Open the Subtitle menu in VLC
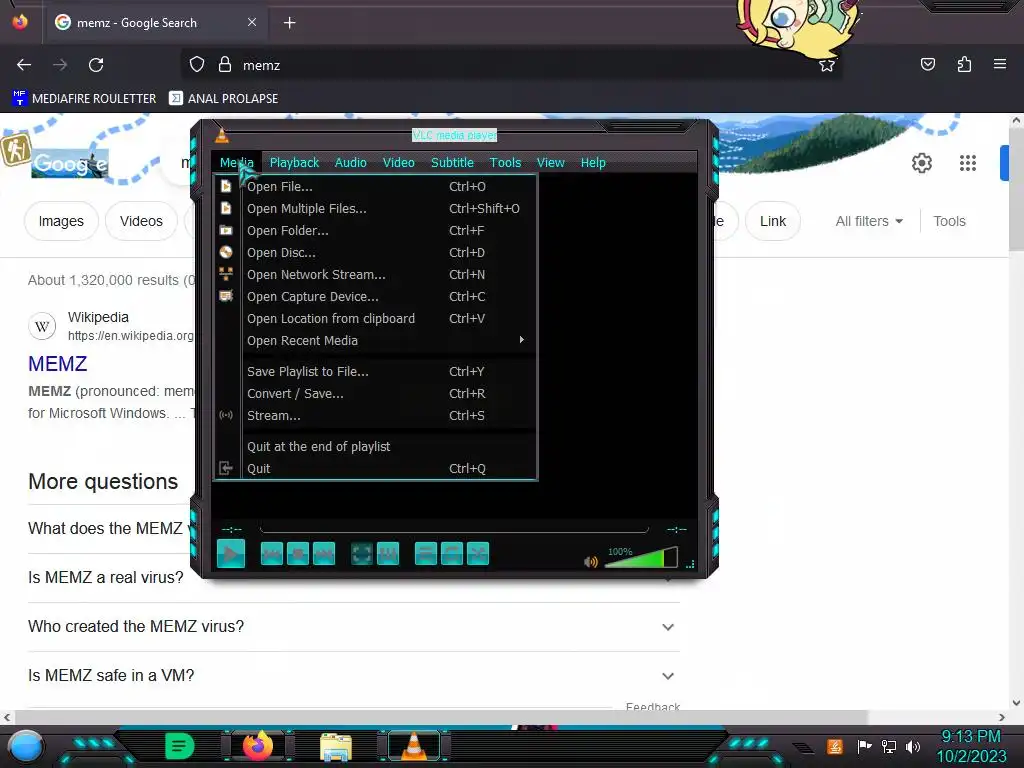The width and height of the screenshot is (1024, 768). (x=452, y=163)
